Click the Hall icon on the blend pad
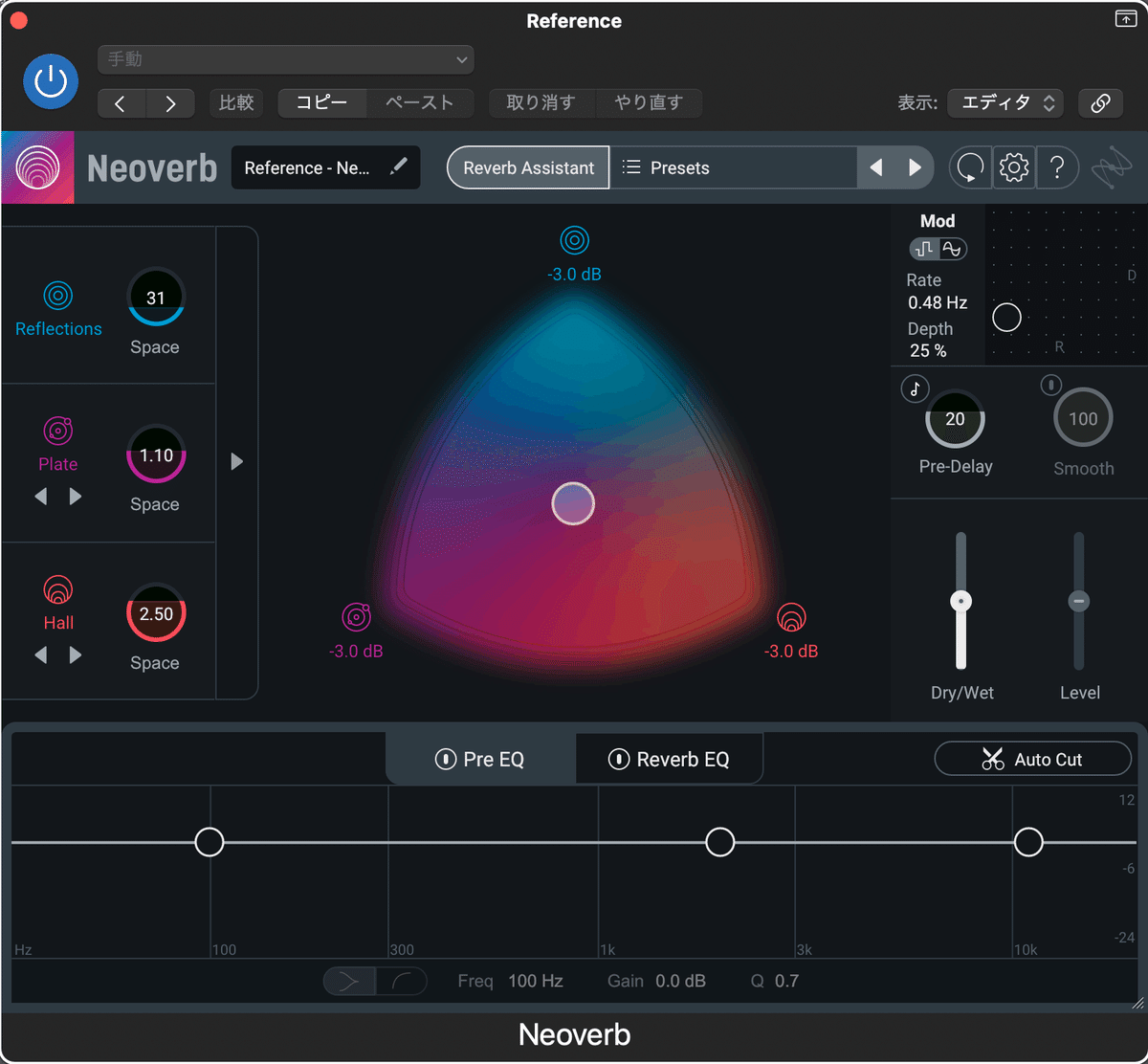Image resolution: width=1148 pixels, height=1064 pixels. [x=791, y=617]
